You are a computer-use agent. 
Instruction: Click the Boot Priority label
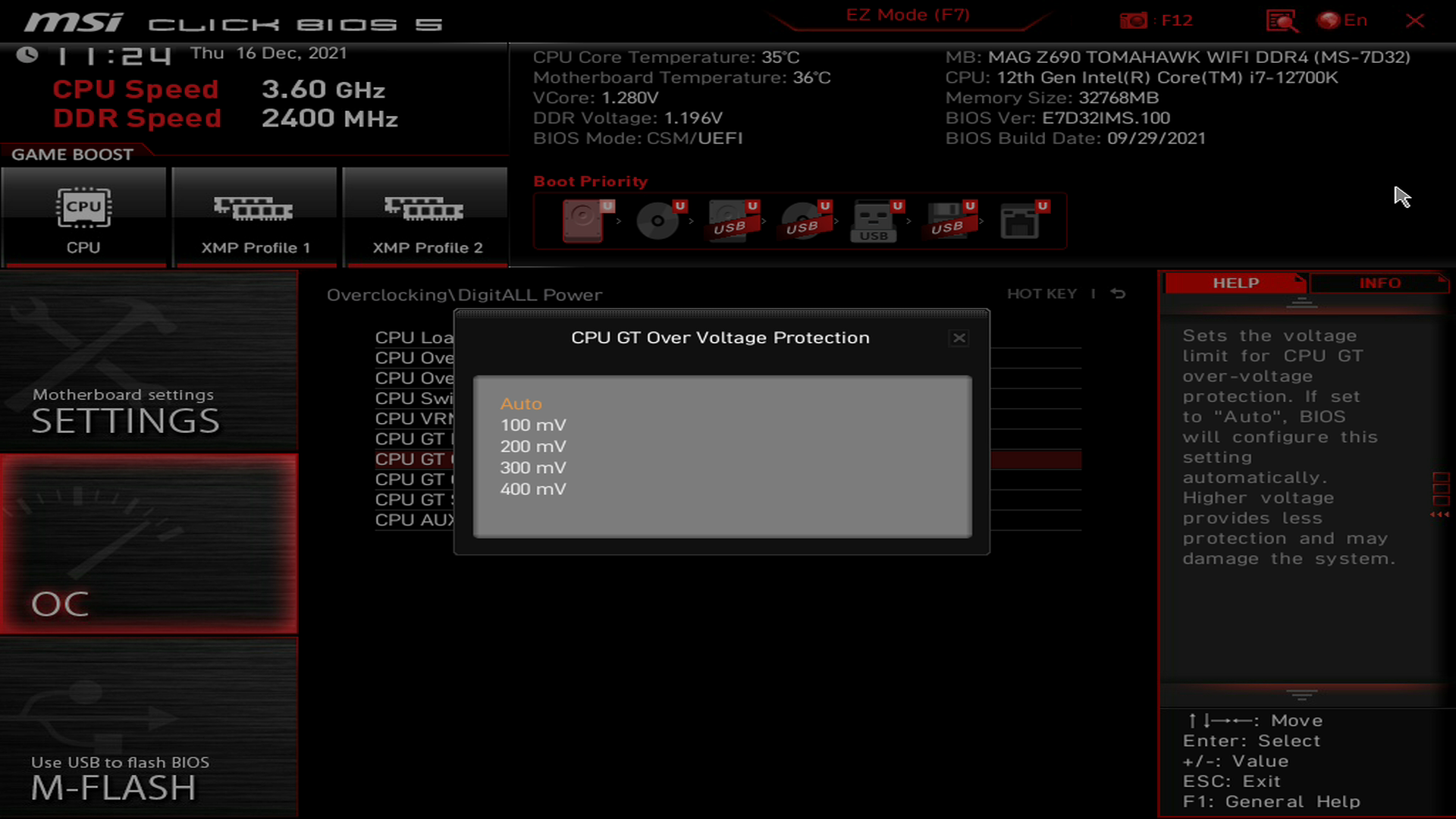591,181
